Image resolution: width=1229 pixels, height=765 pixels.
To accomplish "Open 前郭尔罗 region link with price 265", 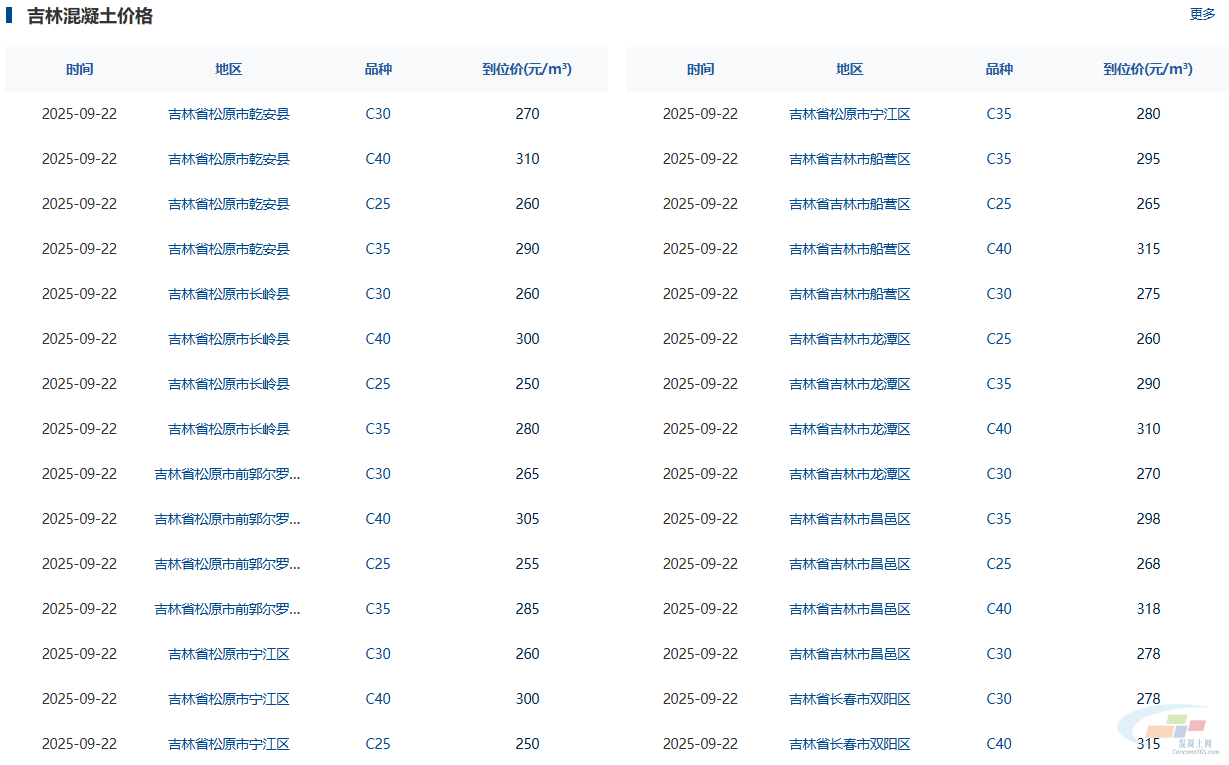I will pyautogui.click(x=228, y=474).
